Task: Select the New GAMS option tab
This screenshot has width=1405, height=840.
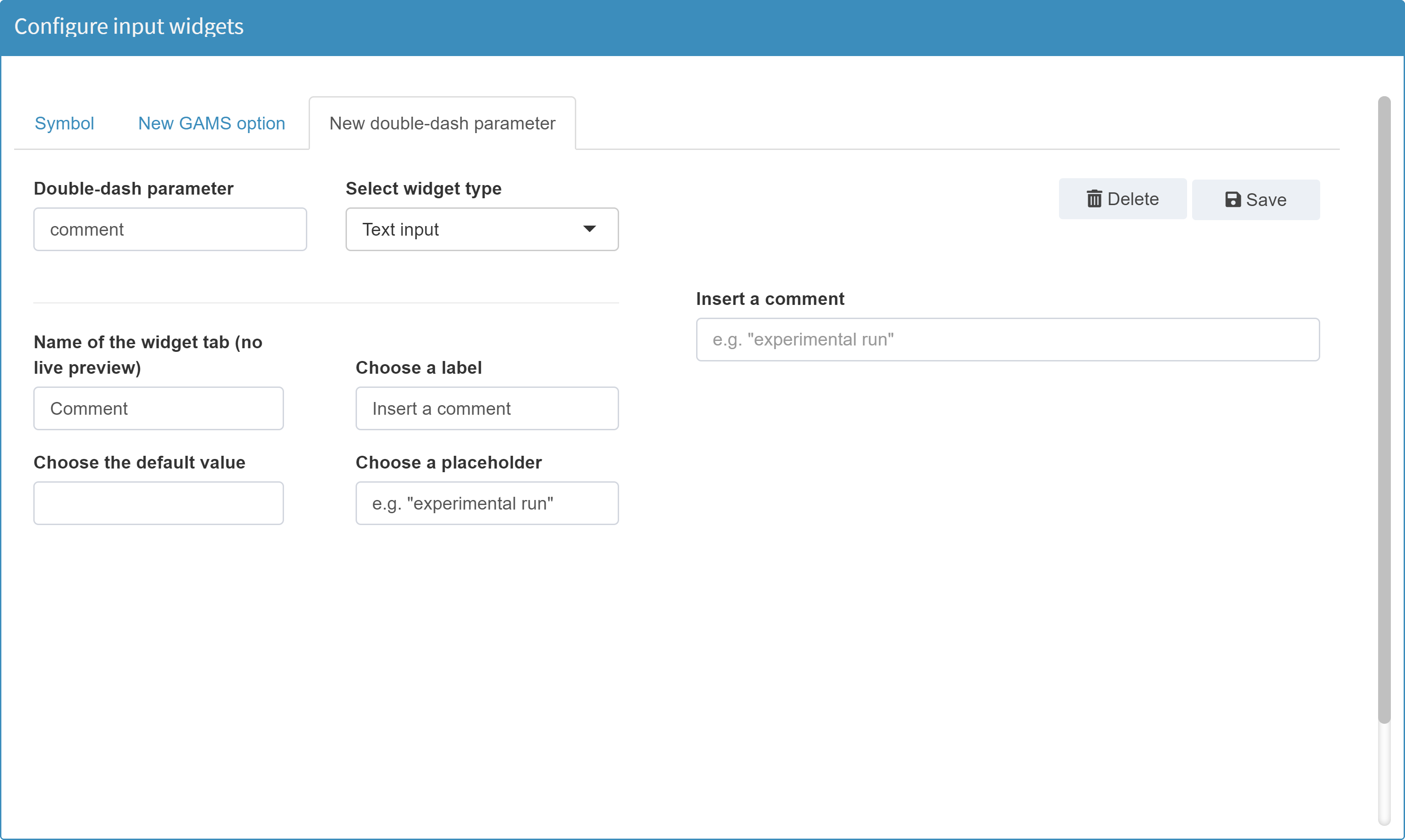Action: click(x=211, y=122)
